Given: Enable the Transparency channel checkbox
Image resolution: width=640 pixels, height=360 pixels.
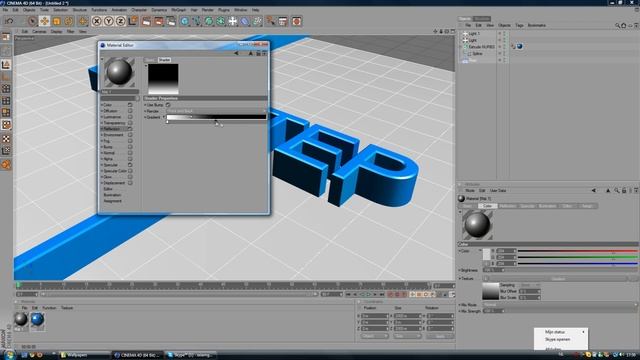Looking at the screenshot, I should pos(130,123).
